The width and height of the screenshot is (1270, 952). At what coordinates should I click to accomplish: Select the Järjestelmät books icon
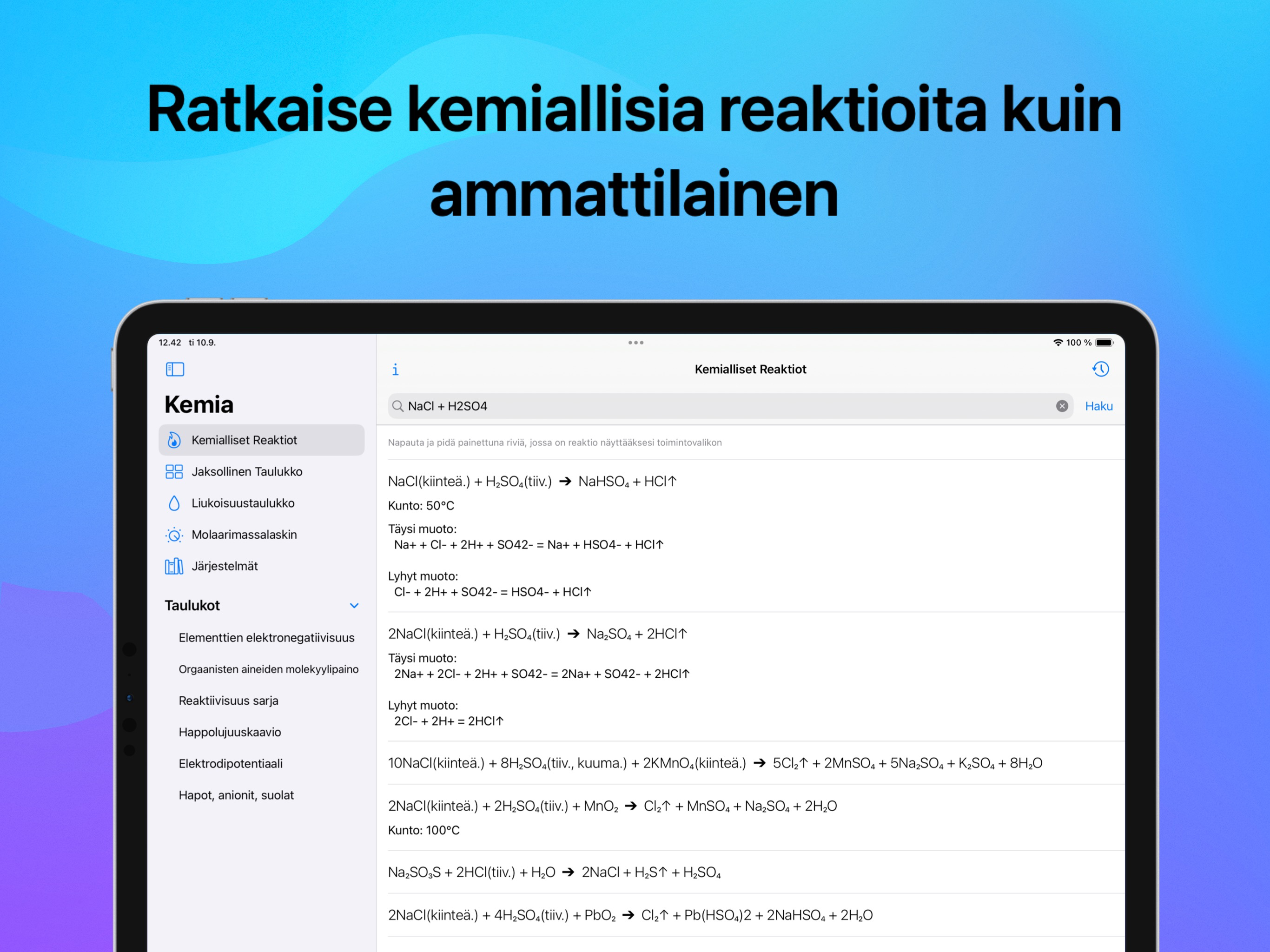pos(174,566)
